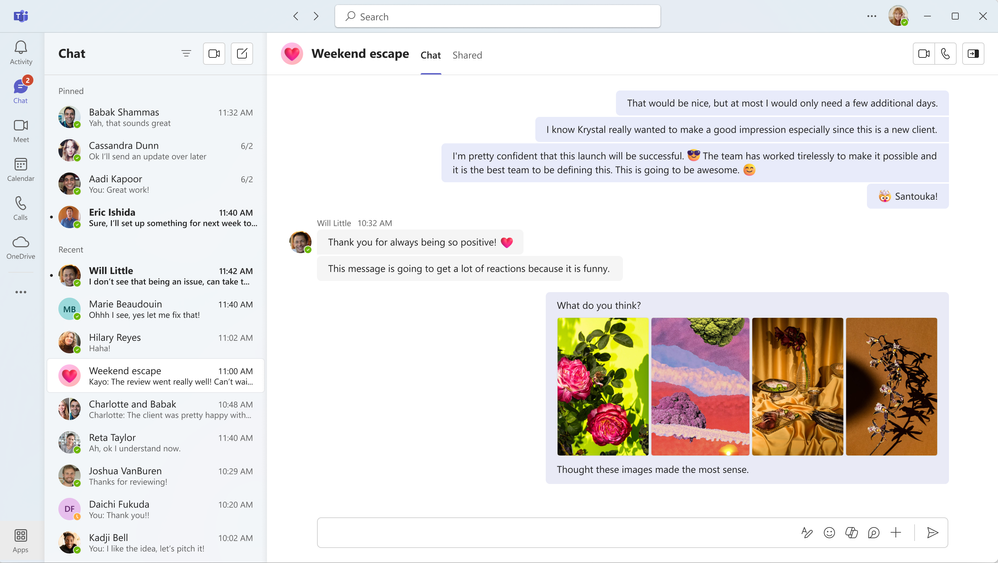Open chat with Eric Ishida
The width and height of the screenshot is (998, 563).
click(156, 218)
